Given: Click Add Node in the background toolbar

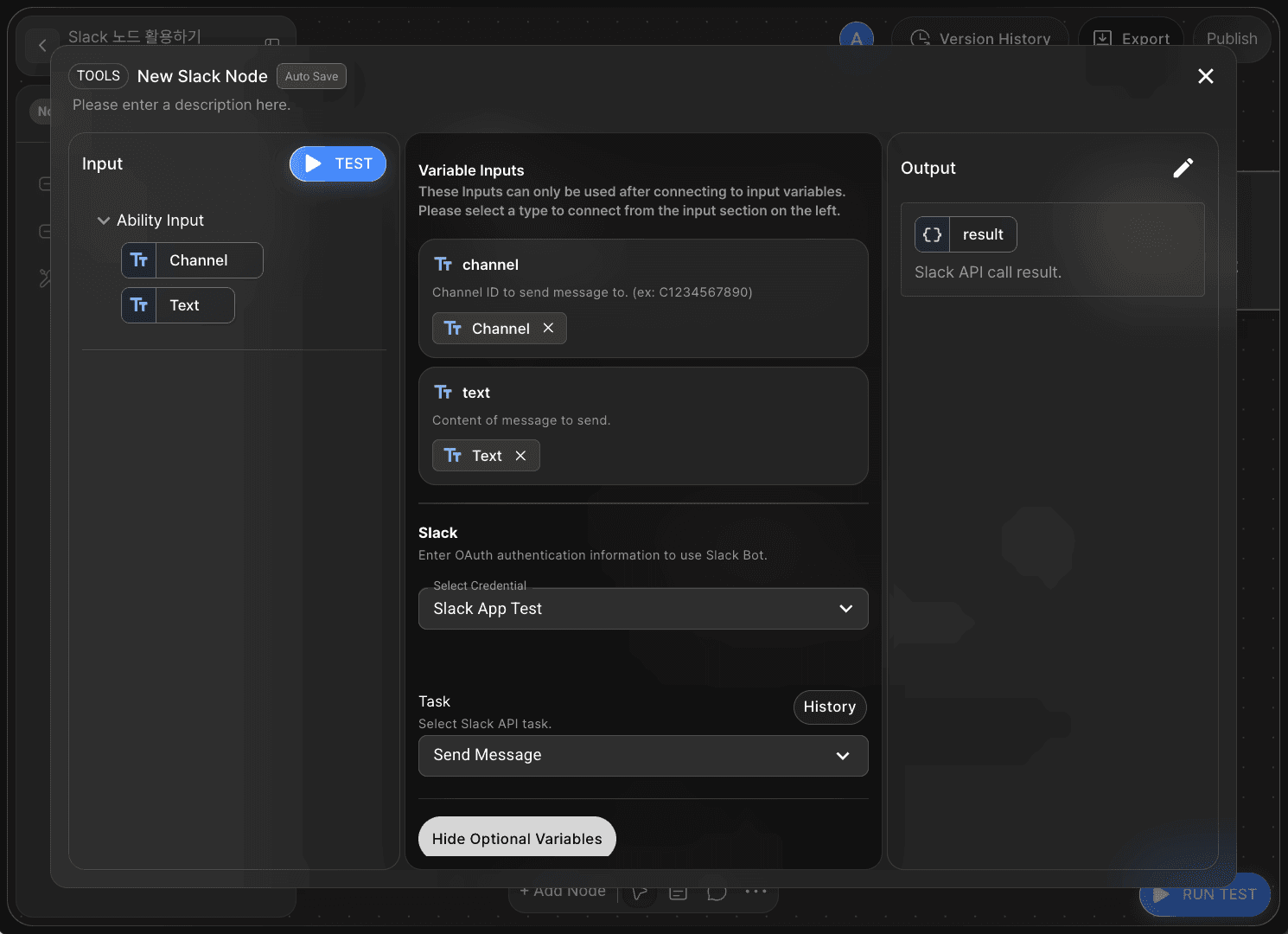Looking at the screenshot, I should click(x=563, y=891).
